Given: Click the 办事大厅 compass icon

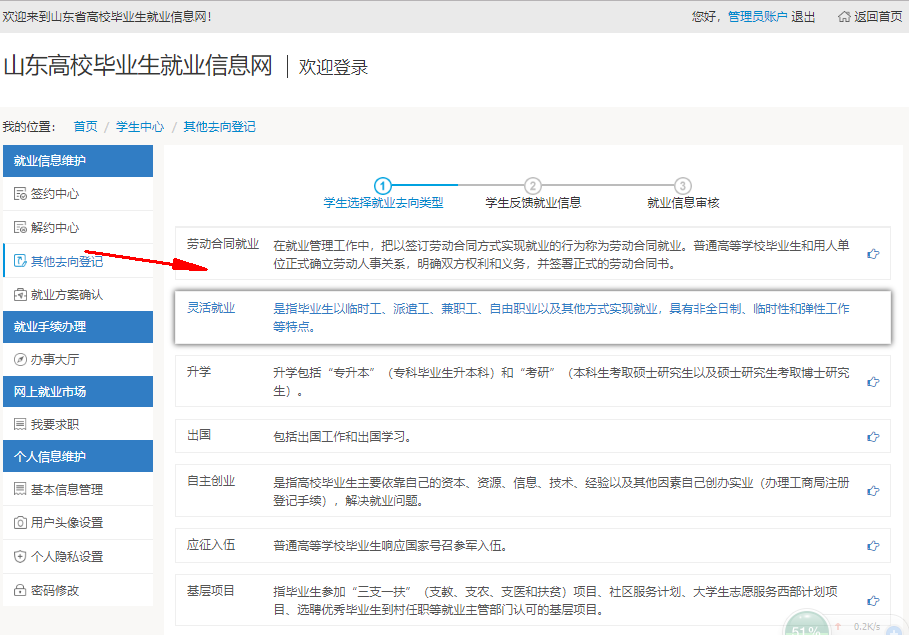Looking at the screenshot, I should [x=20, y=359].
